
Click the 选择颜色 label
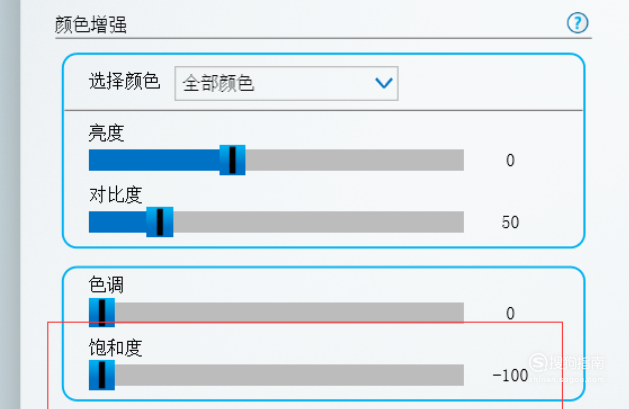click(124, 81)
